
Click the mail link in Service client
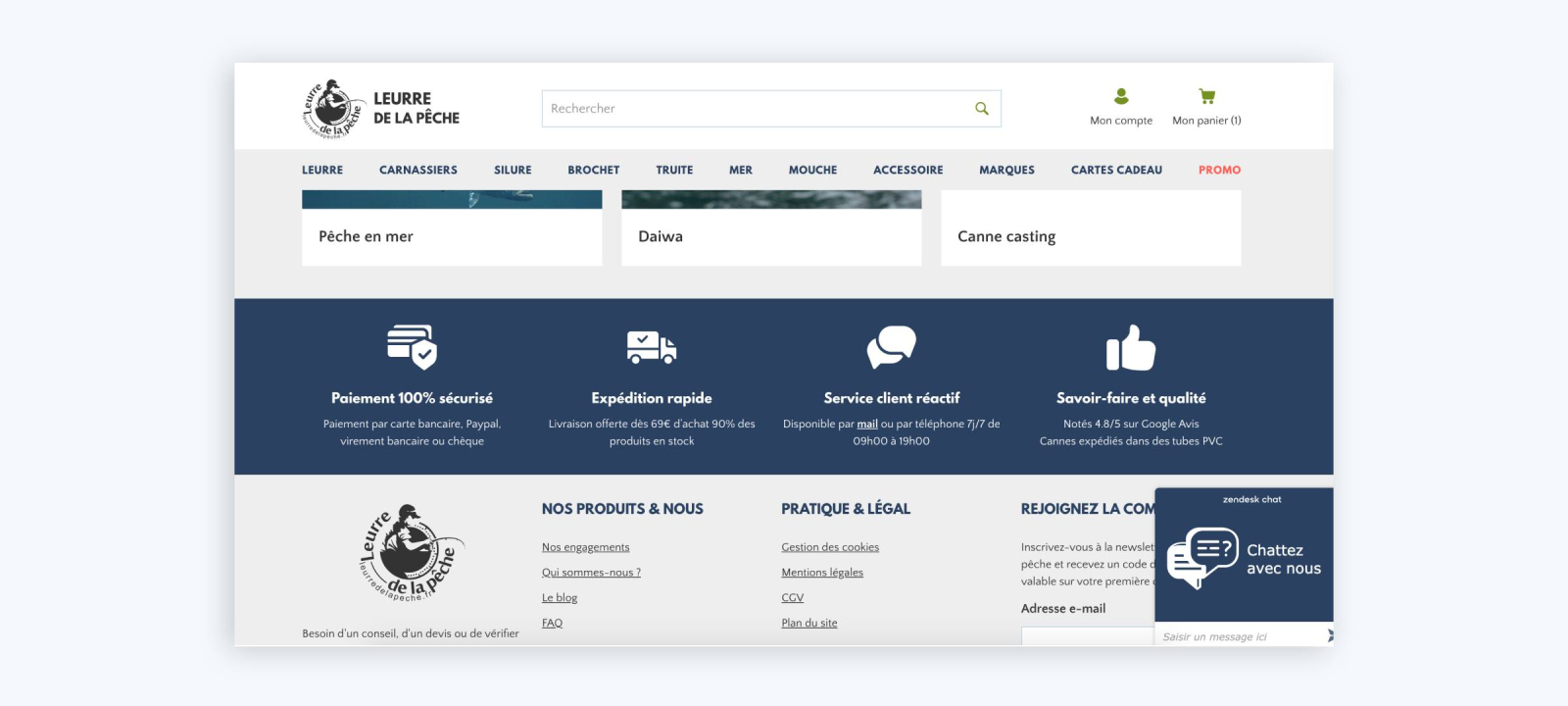[867, 424]
